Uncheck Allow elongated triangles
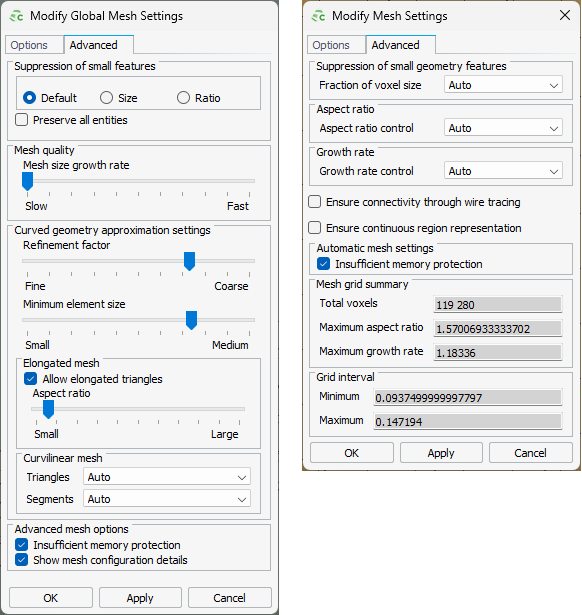582x615 pixels. (31, 378)
